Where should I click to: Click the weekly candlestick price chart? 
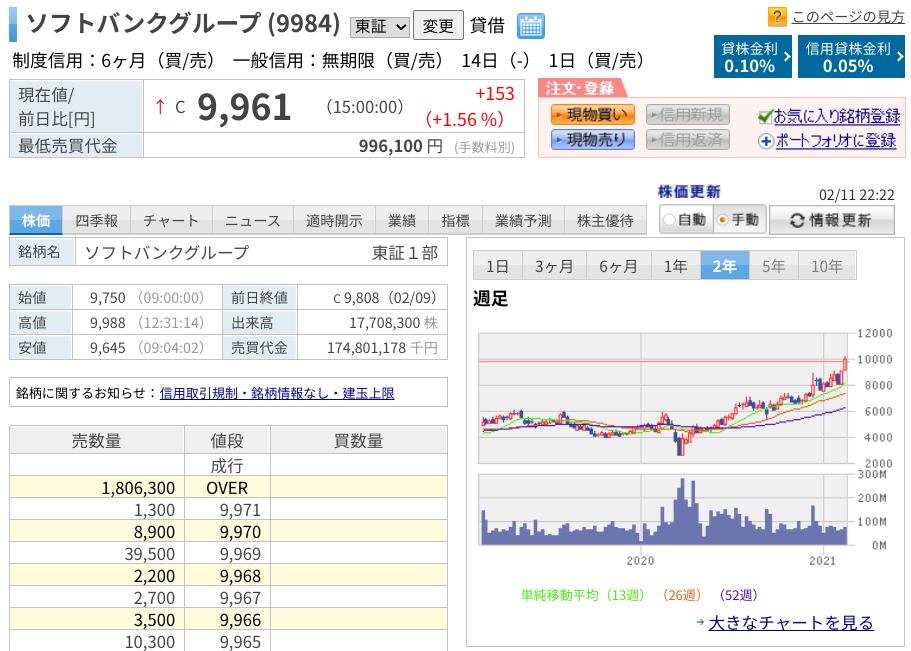click(663, 398)
